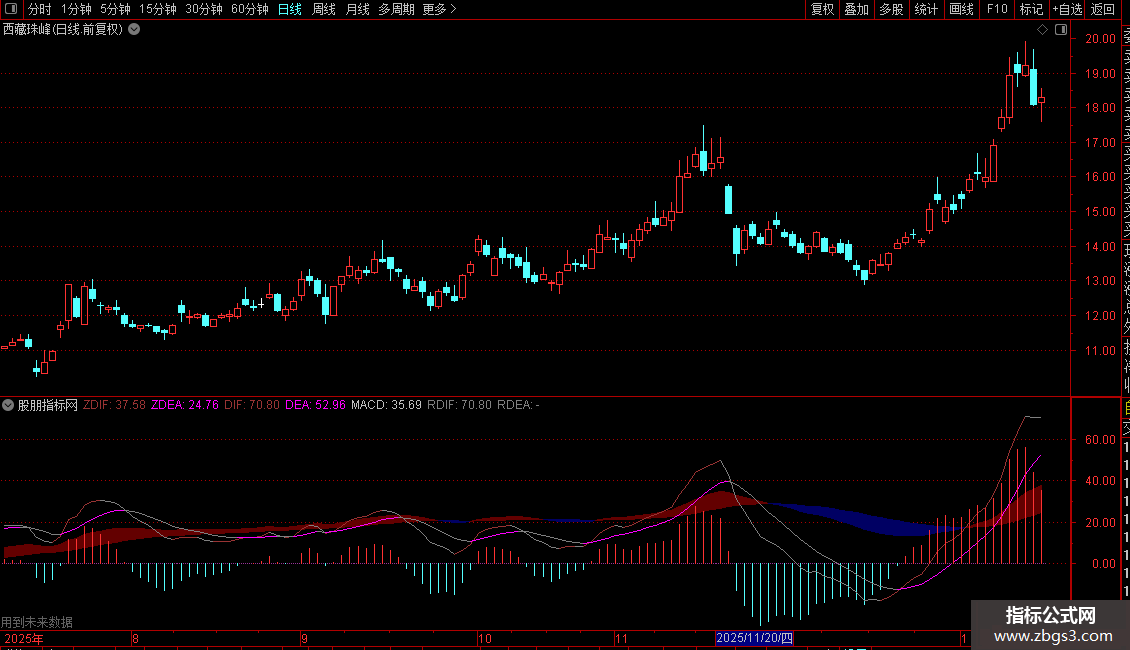Switch to the 分时 intraday view
This screenshot has height=650, width=1130.
(40, 9)
